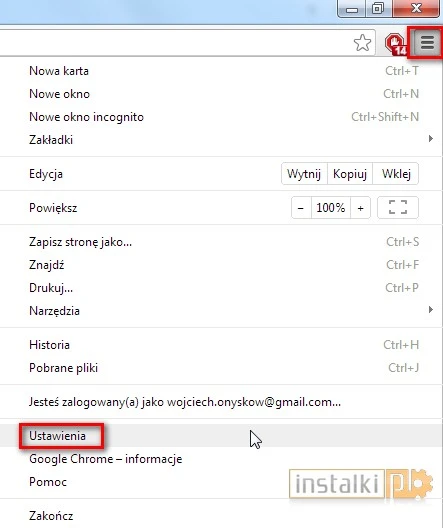Viewport: 443px width, 528px height.
Task: Select Google Chrome – informacje
Action: (221, 459)
